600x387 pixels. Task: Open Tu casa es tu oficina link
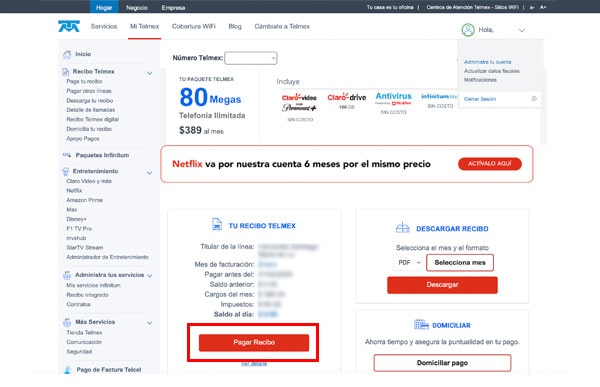(390, 7)
